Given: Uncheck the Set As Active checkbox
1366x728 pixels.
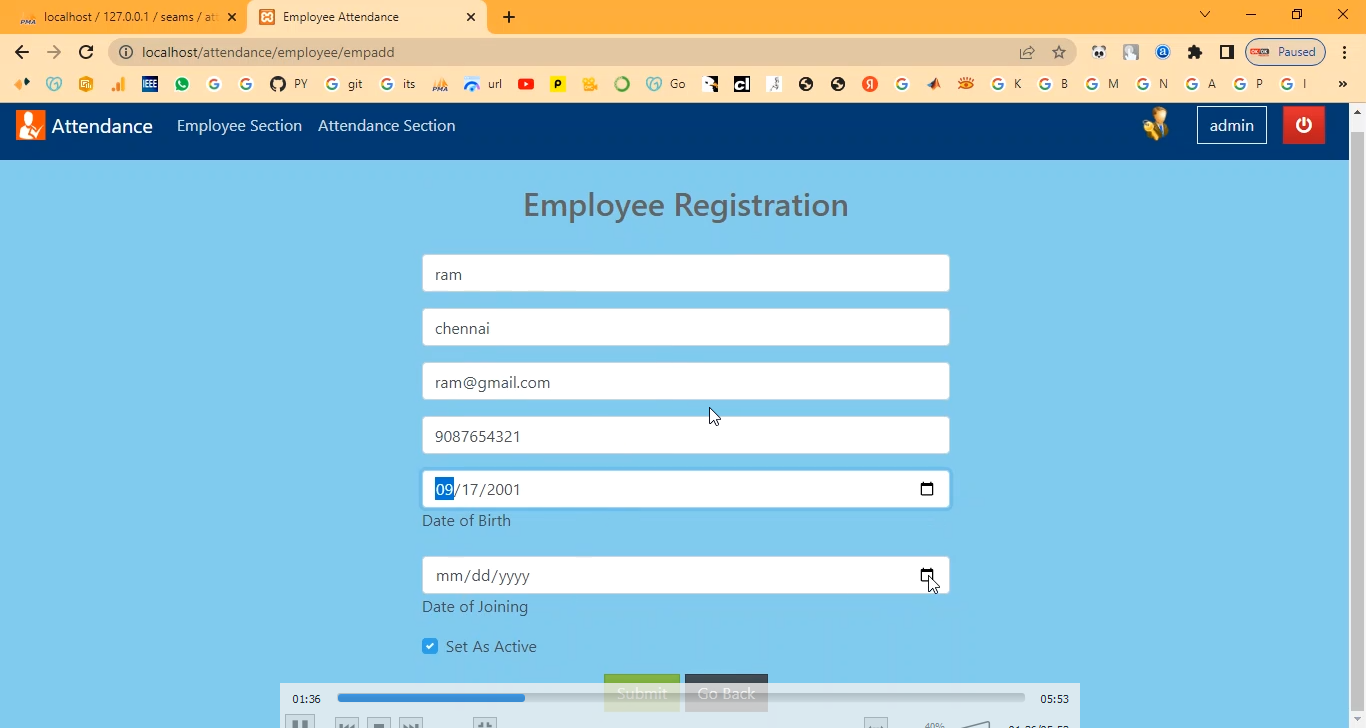Looking at the screenshot, I should [430, 646].
